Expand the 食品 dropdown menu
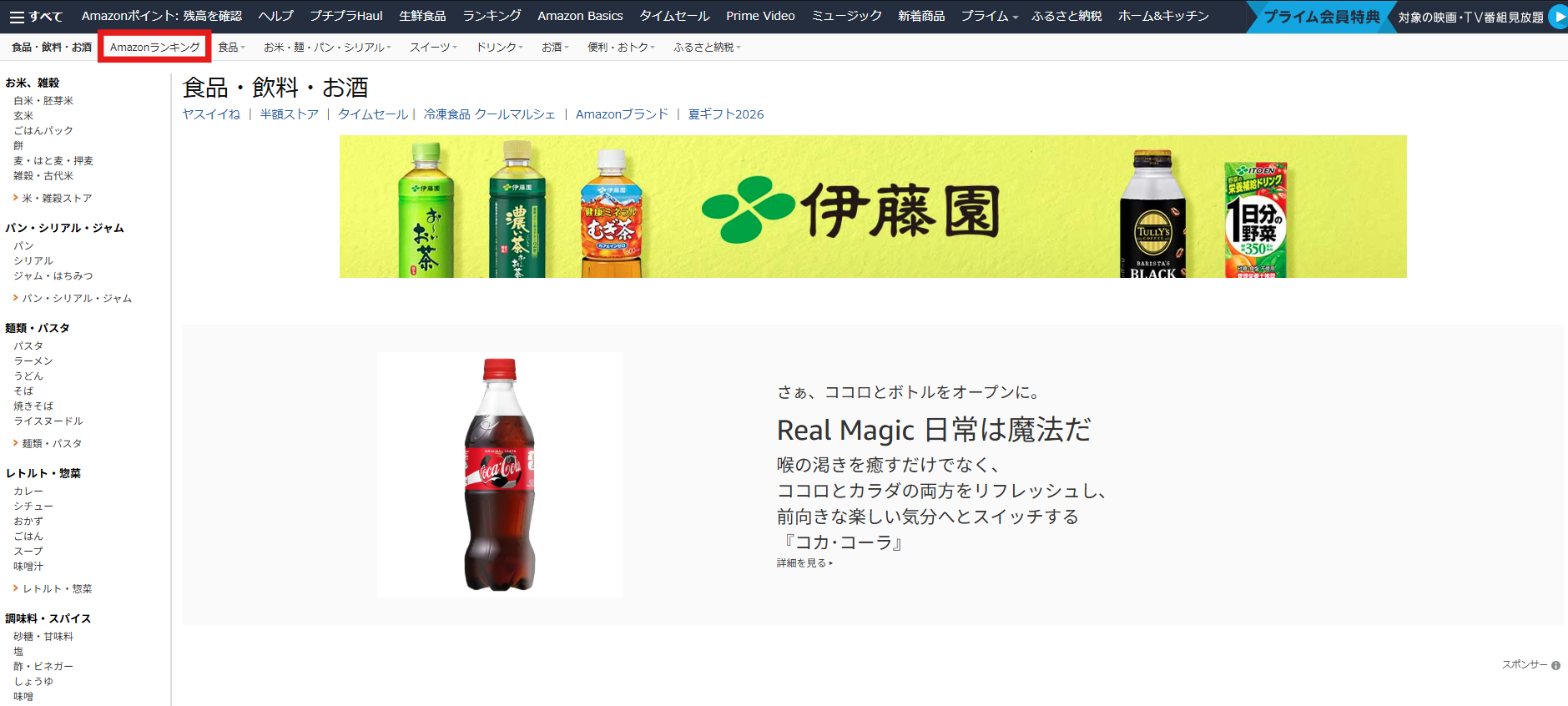The width and height of the screenshot is (1568, 706). coord(231,48)
